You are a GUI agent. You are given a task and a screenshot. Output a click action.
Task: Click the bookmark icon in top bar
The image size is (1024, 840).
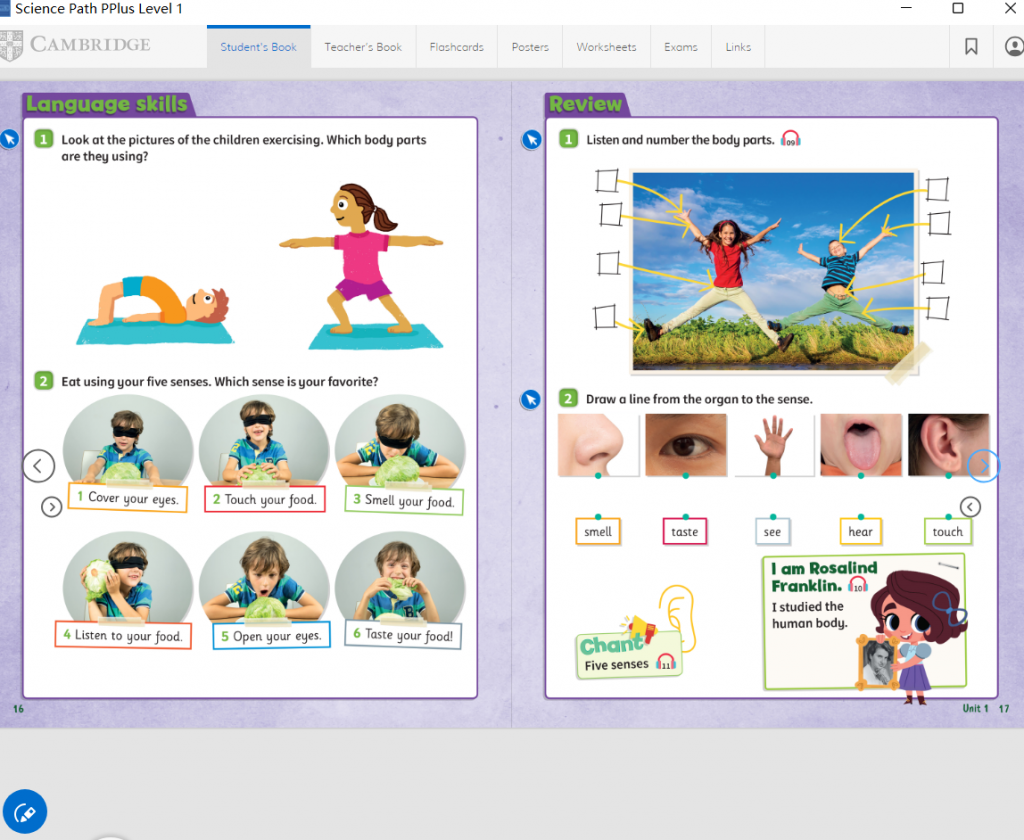970,47
